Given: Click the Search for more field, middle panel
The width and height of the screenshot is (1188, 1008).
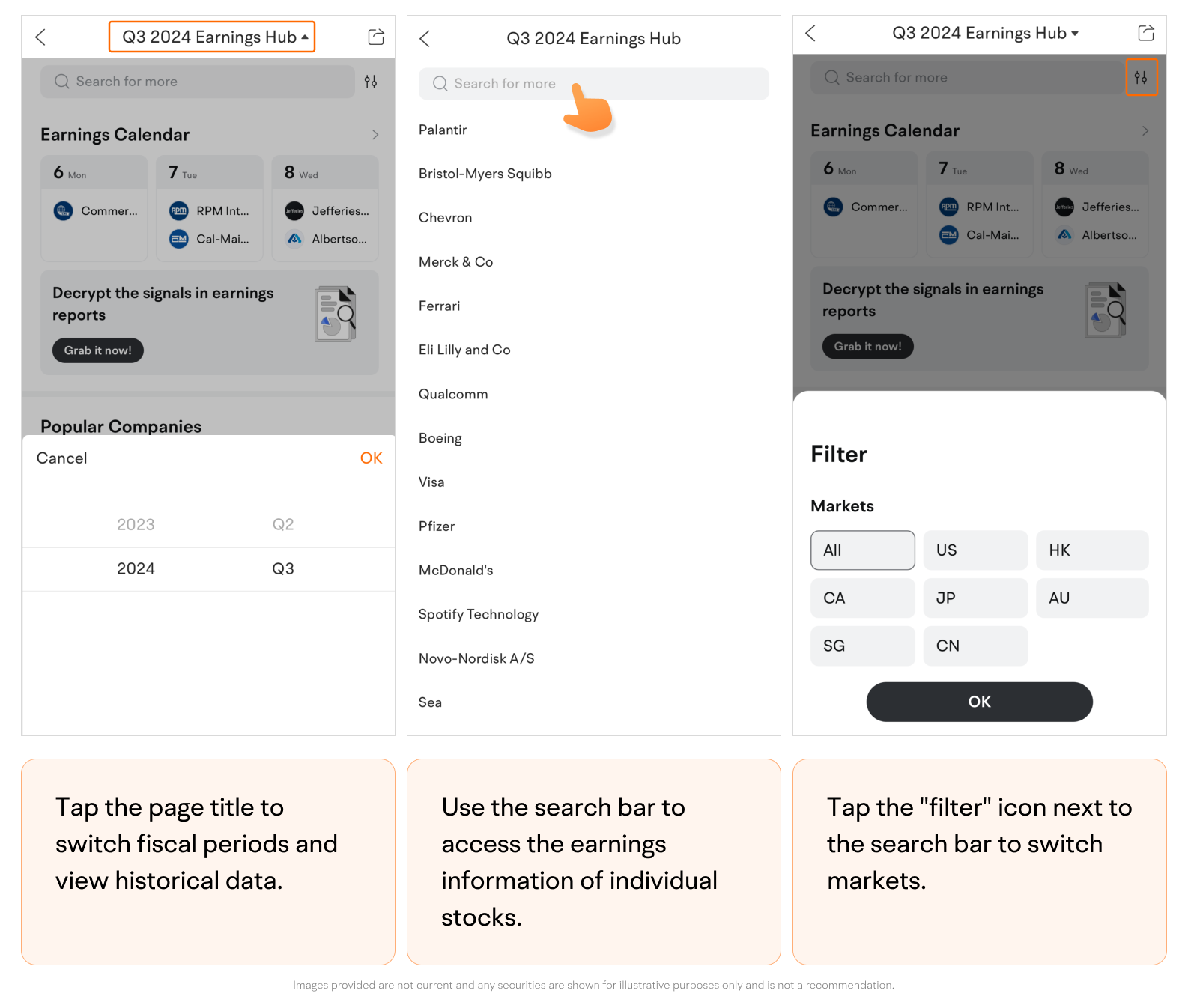Looking at the screenshot, I should click(593, 84).
